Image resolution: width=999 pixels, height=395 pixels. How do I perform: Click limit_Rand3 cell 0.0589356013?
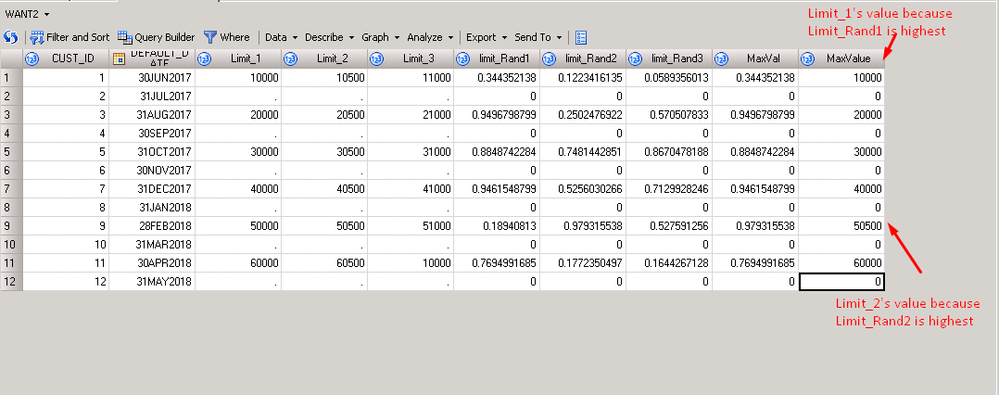tap(669, 78)
